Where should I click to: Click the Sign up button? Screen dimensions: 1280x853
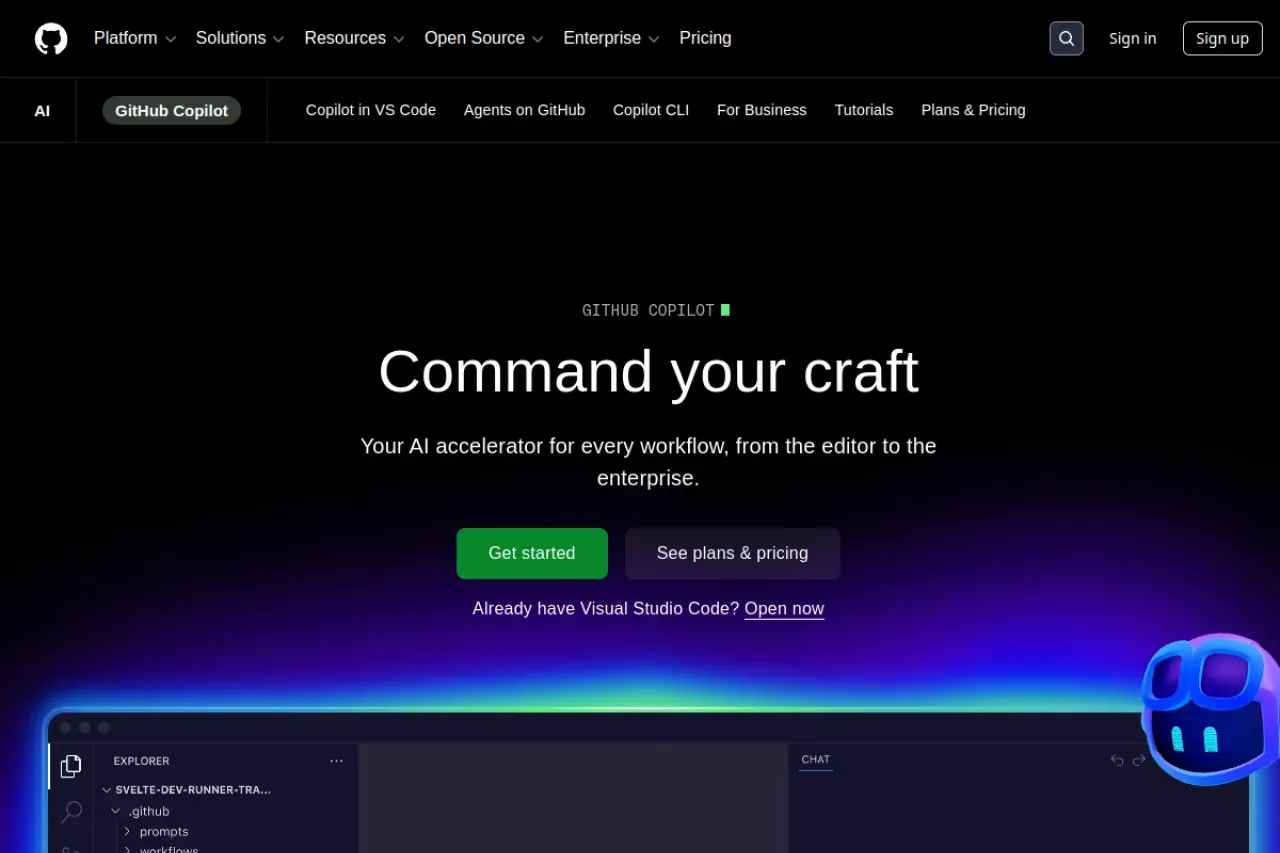click(x=1222, y=39)
